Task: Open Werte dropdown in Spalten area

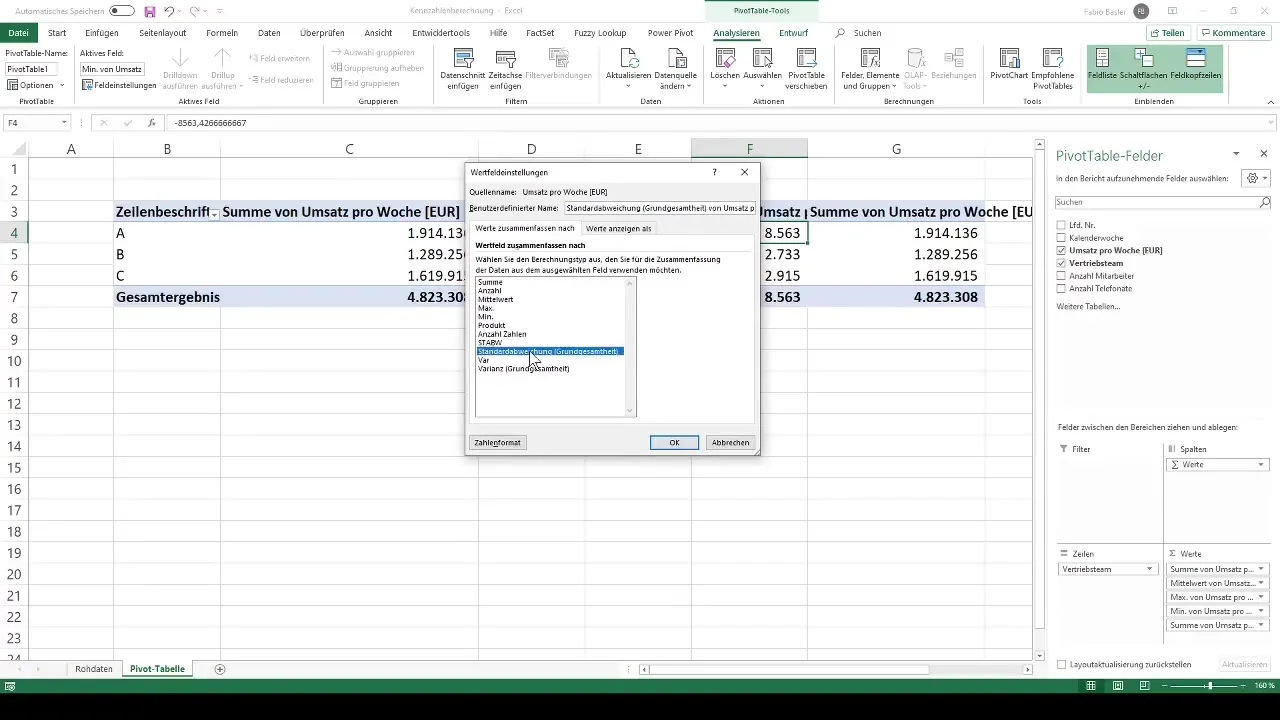Action: tap(1261, 465)
